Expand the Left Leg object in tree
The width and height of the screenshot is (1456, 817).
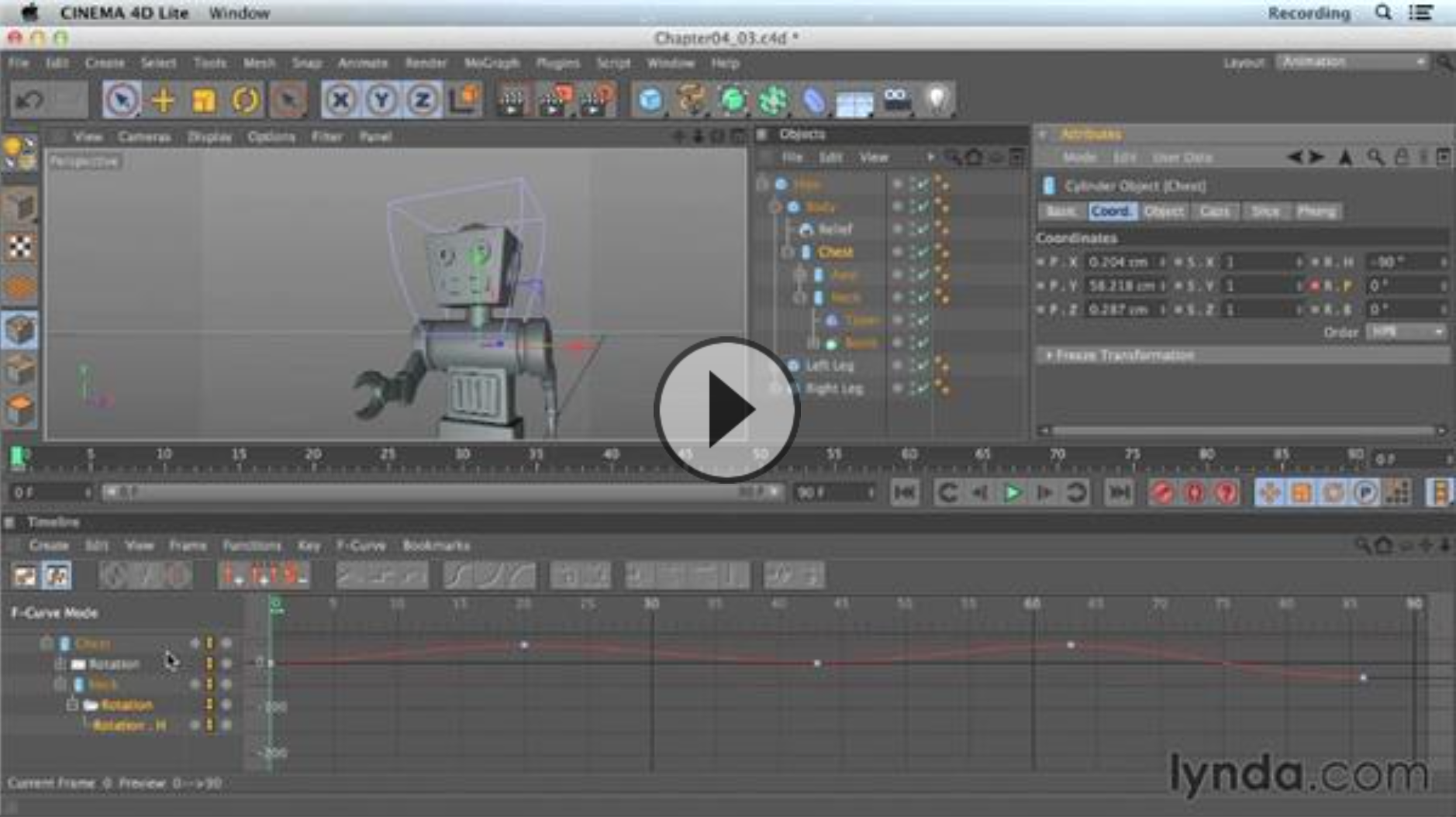pyautogui.click(x=775, y=366)
